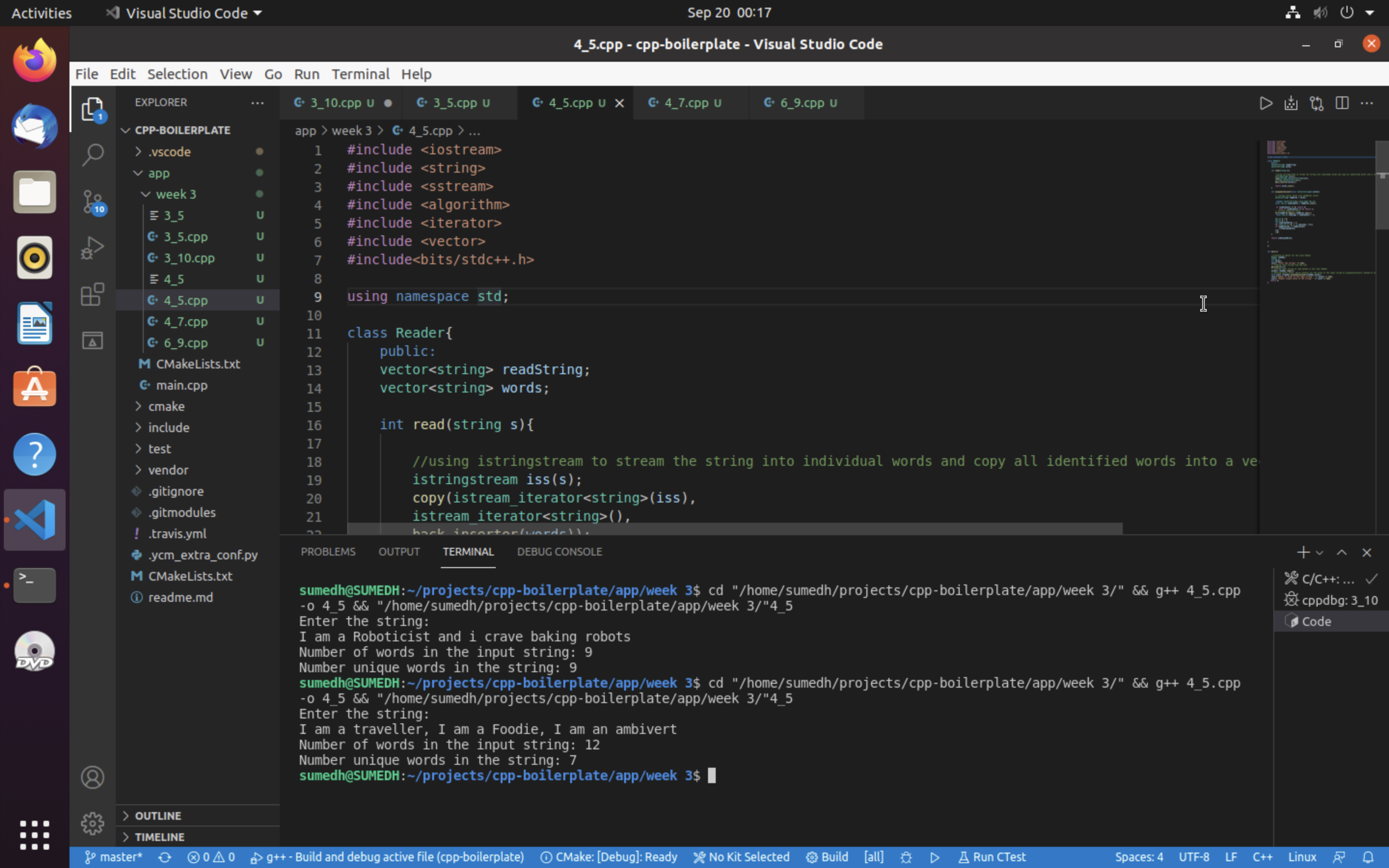The height and width of the screenshot is (868, 1389).
Task: Switch to the PROBLEMS panel tab
Action: (328, 552)
